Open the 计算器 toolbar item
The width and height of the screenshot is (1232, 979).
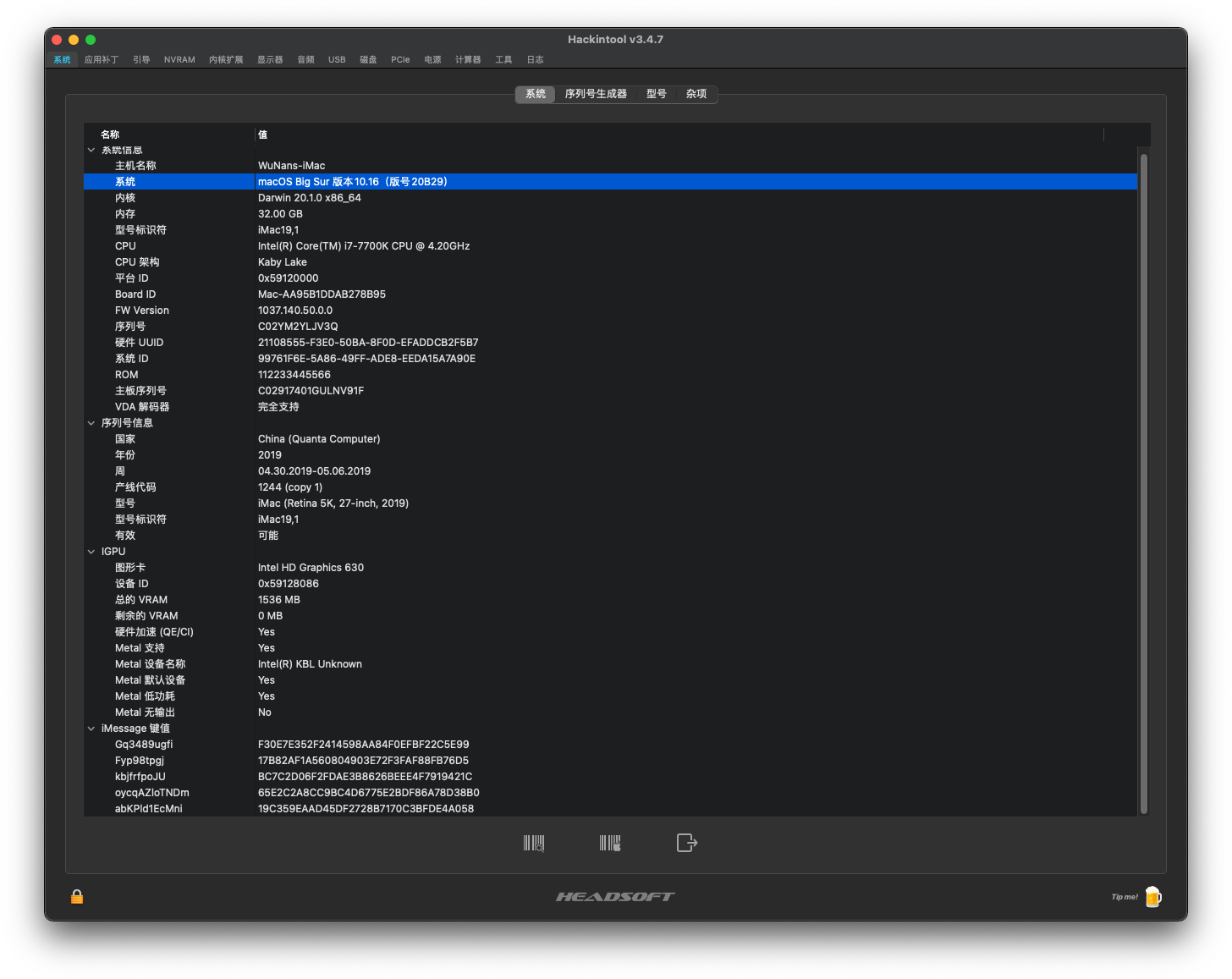pos(468,60)
